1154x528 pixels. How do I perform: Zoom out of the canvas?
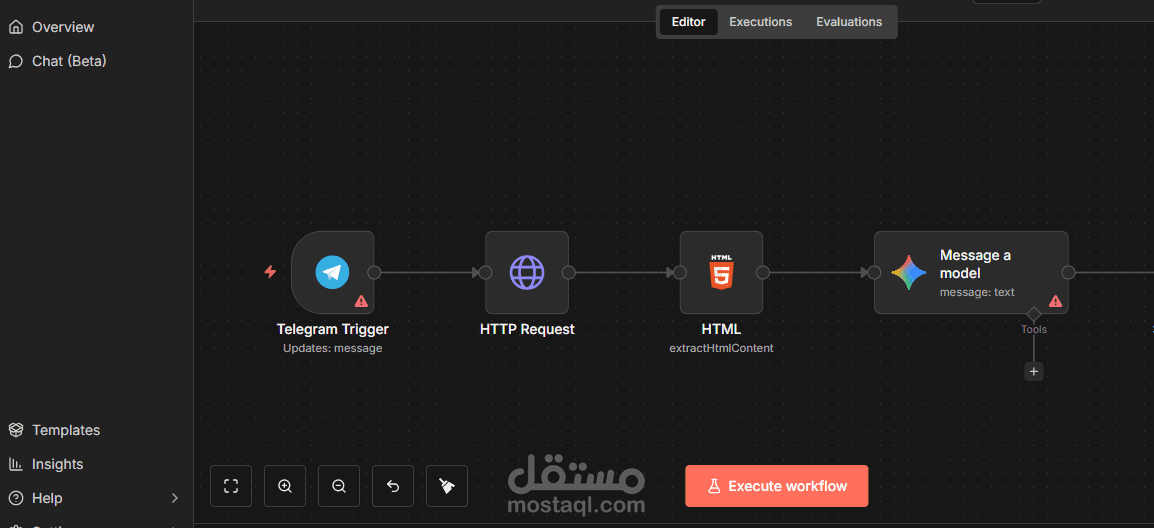(x=339, y=486)
